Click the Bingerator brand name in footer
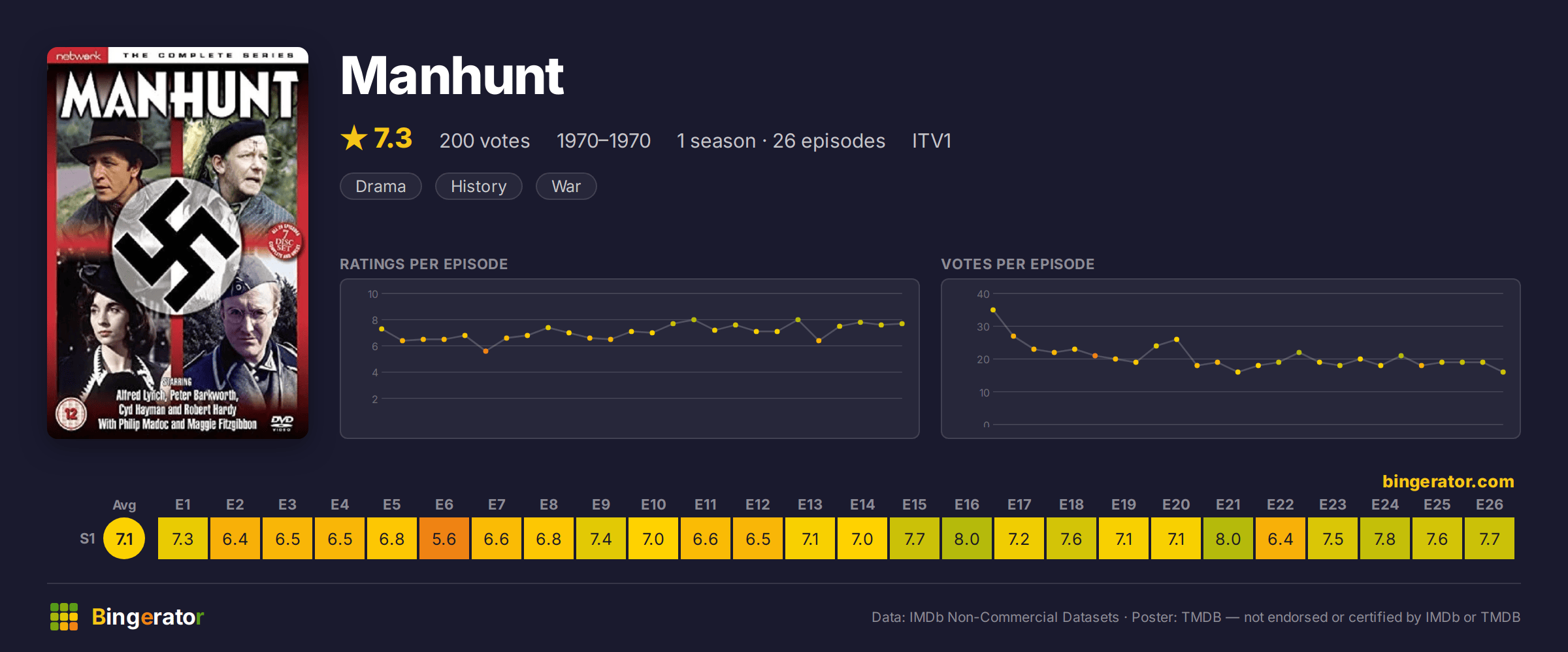Screen dimensions: 1568x652 click(148, 617)
